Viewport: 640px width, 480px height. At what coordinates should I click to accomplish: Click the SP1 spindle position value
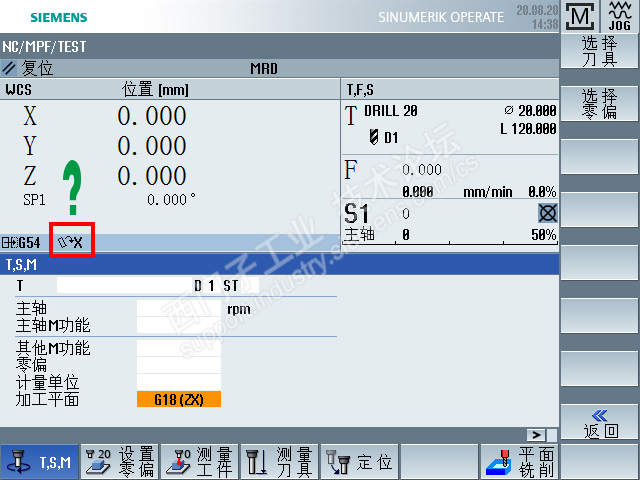pyautogui.click(x=171, y=200)
